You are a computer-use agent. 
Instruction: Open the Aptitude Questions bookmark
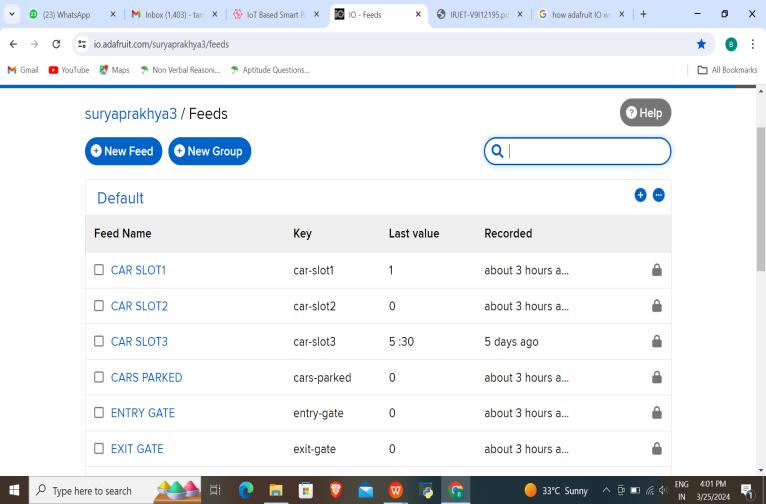(270, 70)
